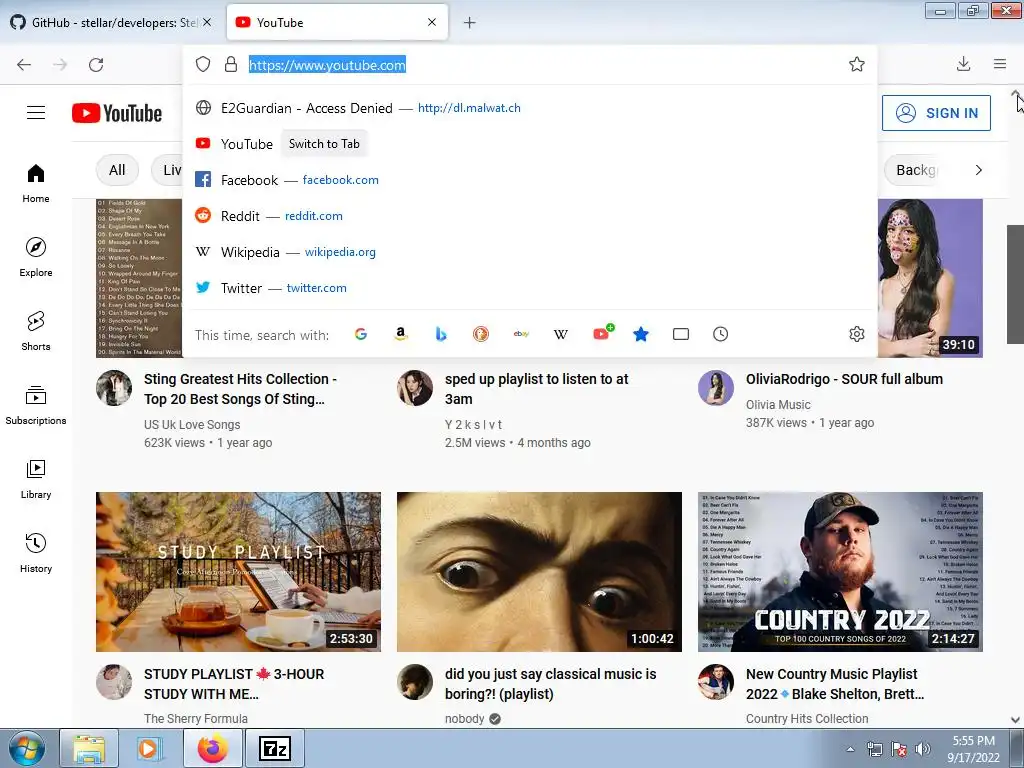The image size is (1024, 768).
Task: Go back with the browser back arrow
Action: pyautogui.click(x=24, y=64)
